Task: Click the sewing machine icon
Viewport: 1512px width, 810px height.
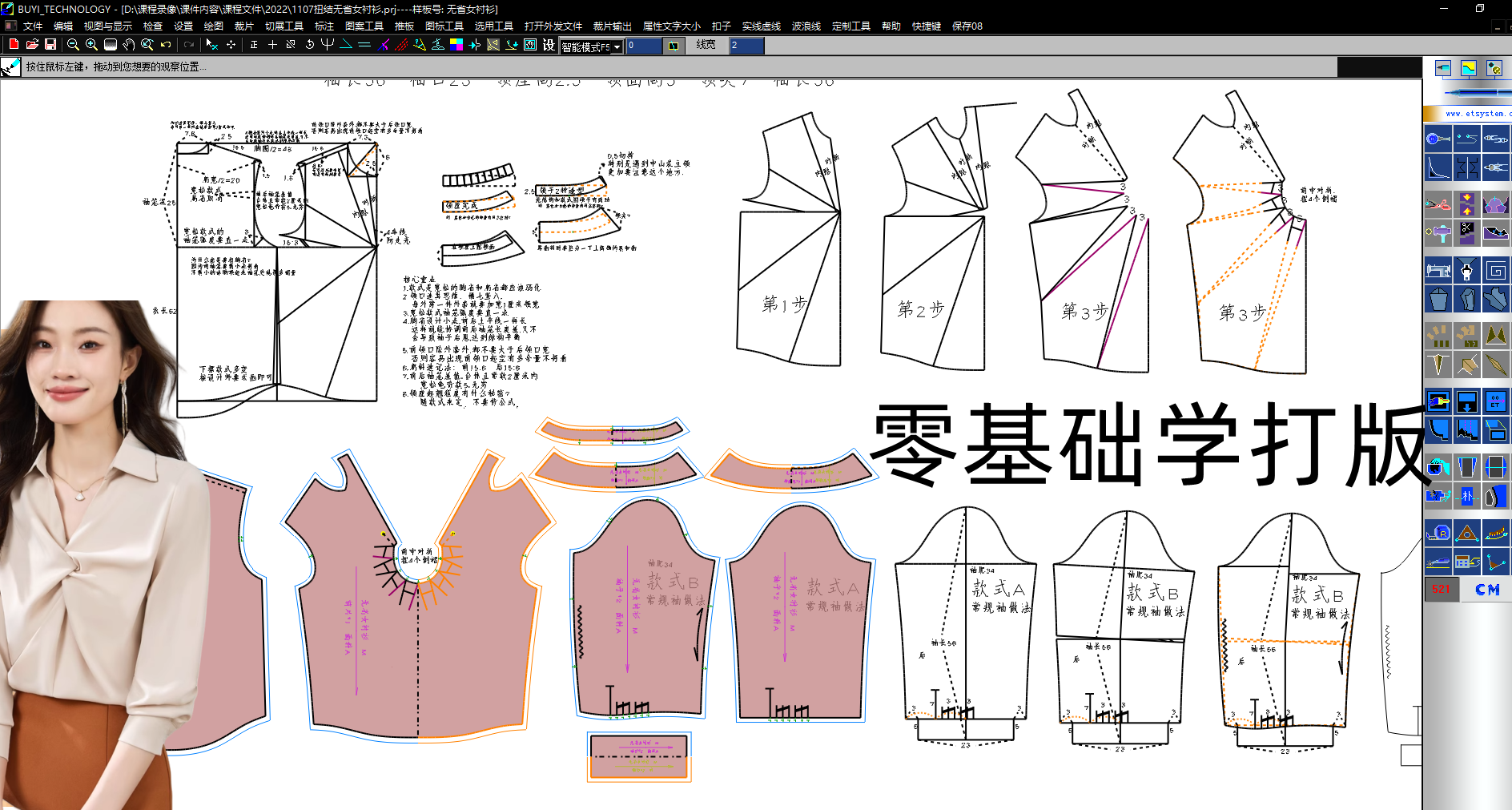Action: click(1438, 270)
